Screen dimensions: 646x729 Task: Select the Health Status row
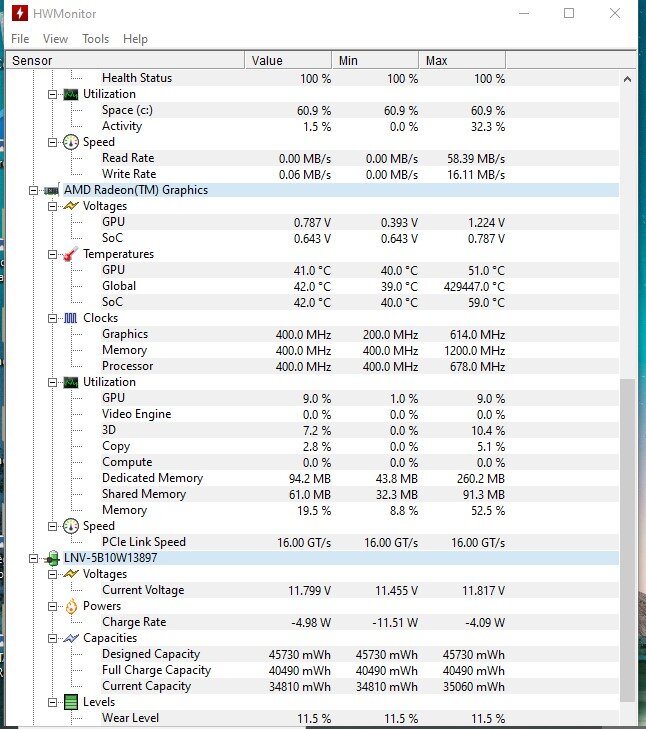coord(360,78)
